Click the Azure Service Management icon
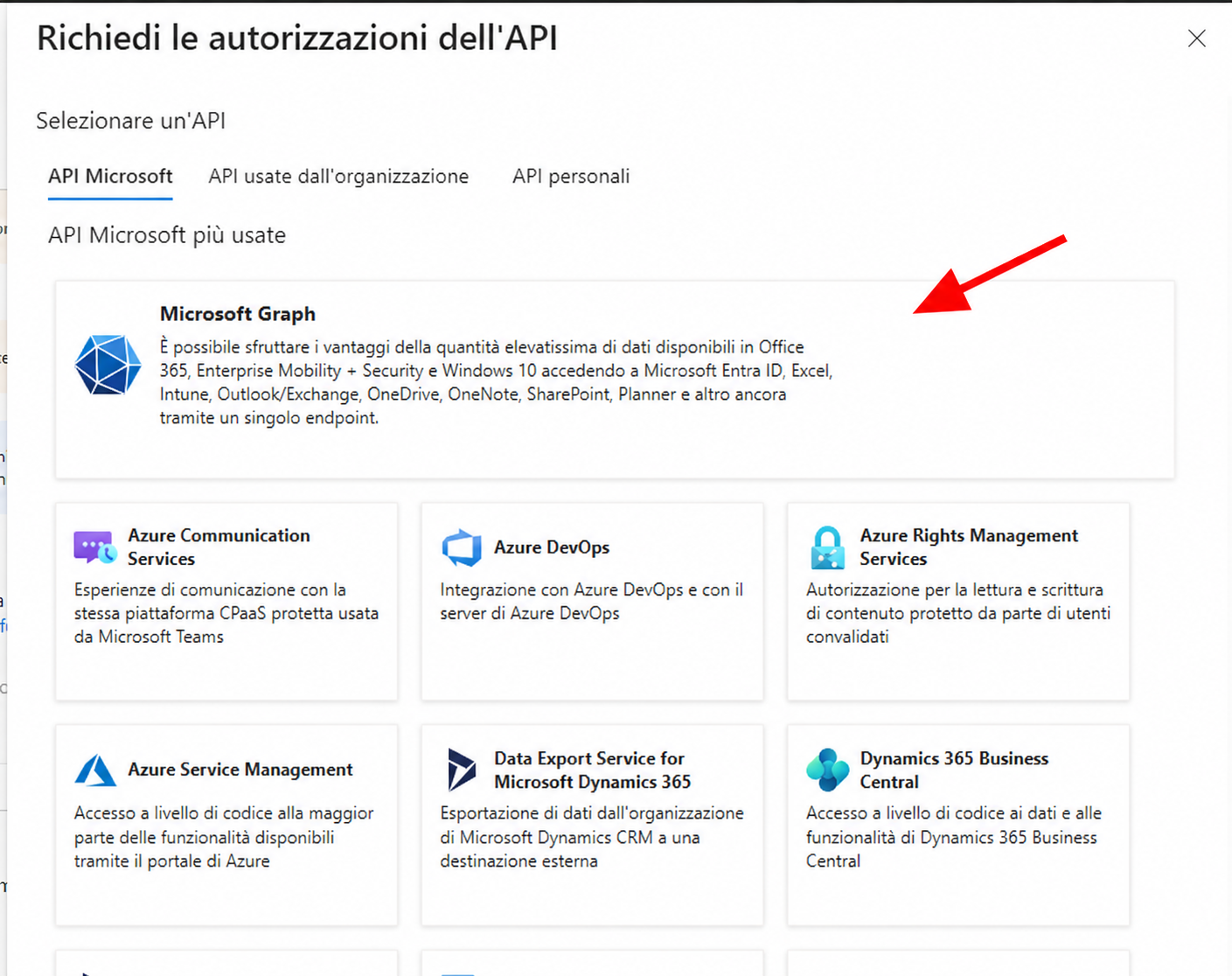1232x976 pixels. (95, 770)
